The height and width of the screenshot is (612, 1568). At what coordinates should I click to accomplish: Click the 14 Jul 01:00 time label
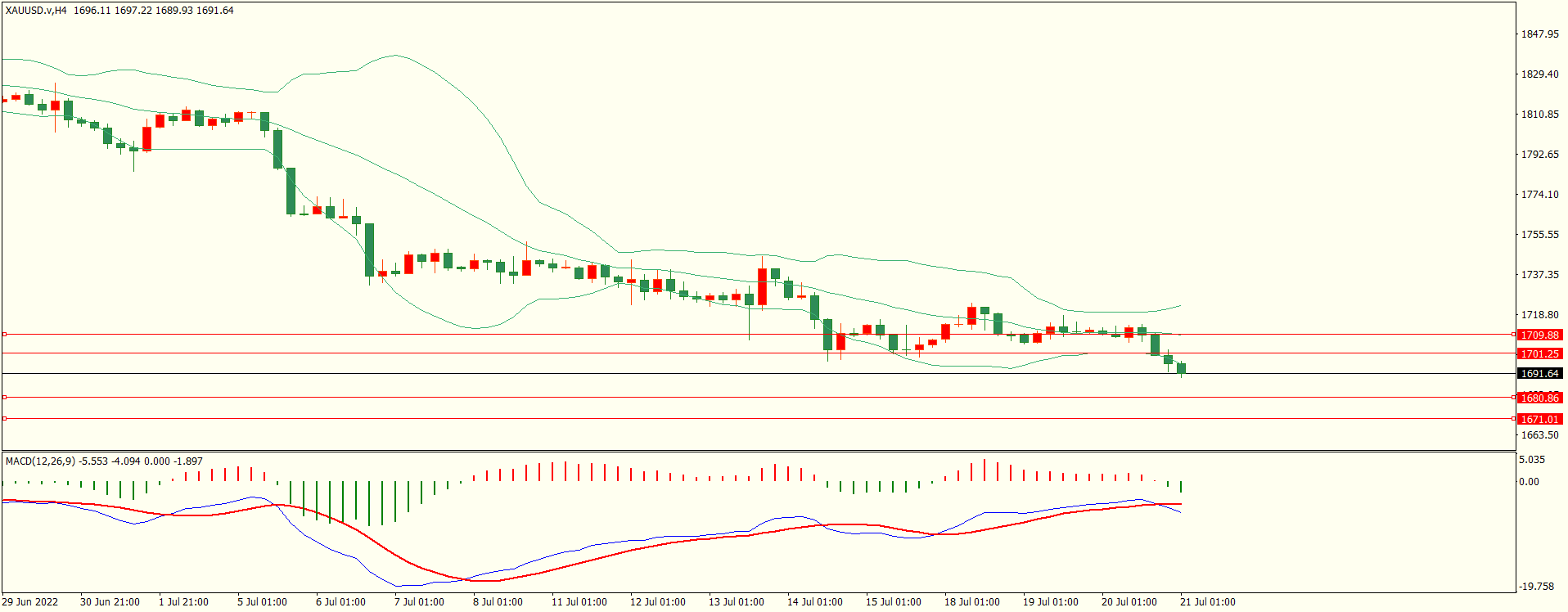click(x=815, y=602)
